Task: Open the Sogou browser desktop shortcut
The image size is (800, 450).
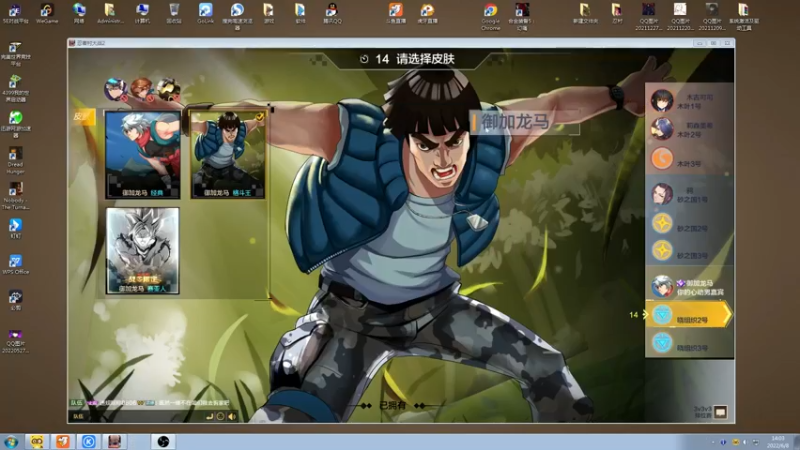Action: (237, 16)
